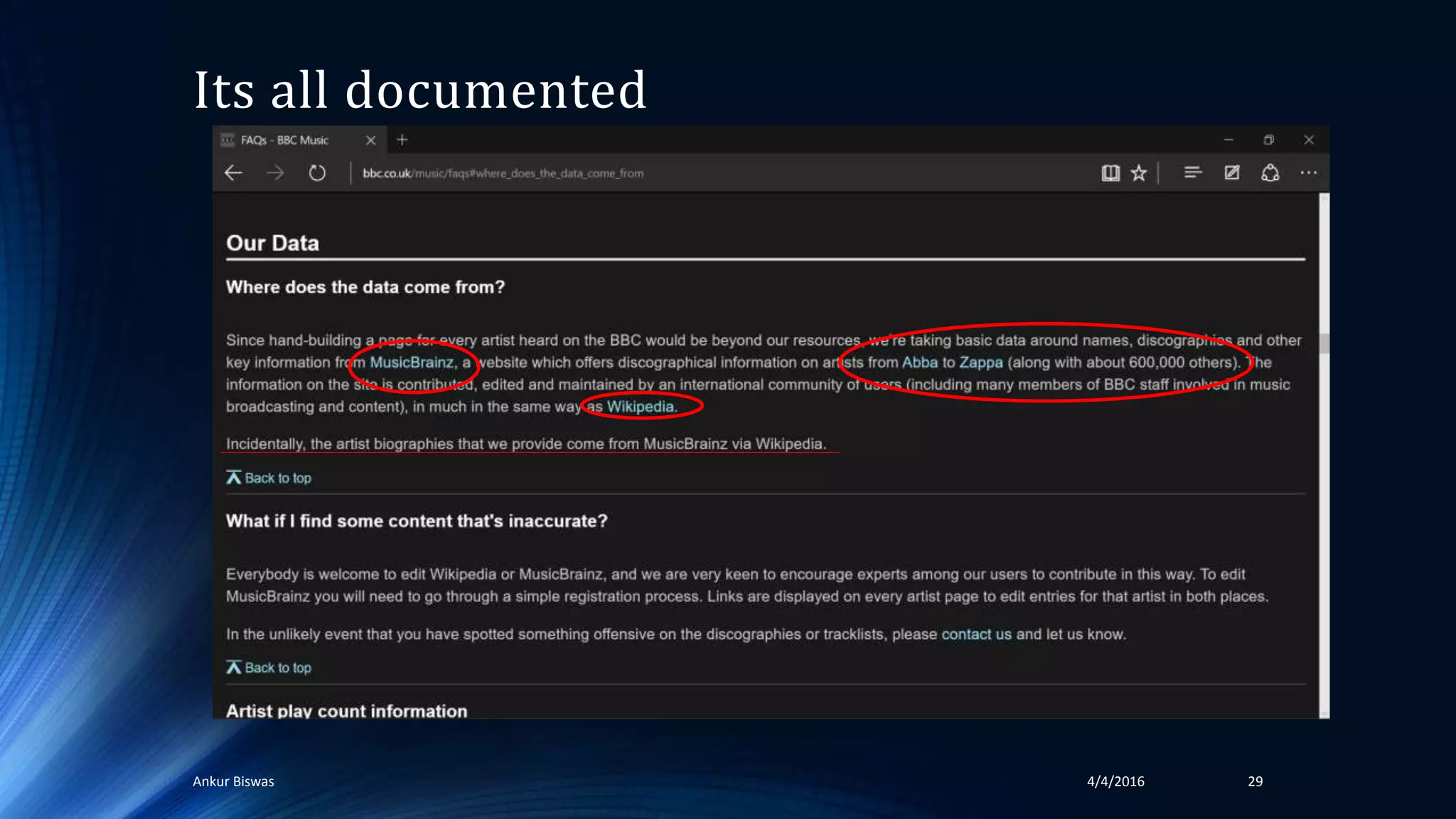The width and height of the screenshot is (1456, 819).
Task: Follow the Abba artist link
Action: tap(919, 363)
